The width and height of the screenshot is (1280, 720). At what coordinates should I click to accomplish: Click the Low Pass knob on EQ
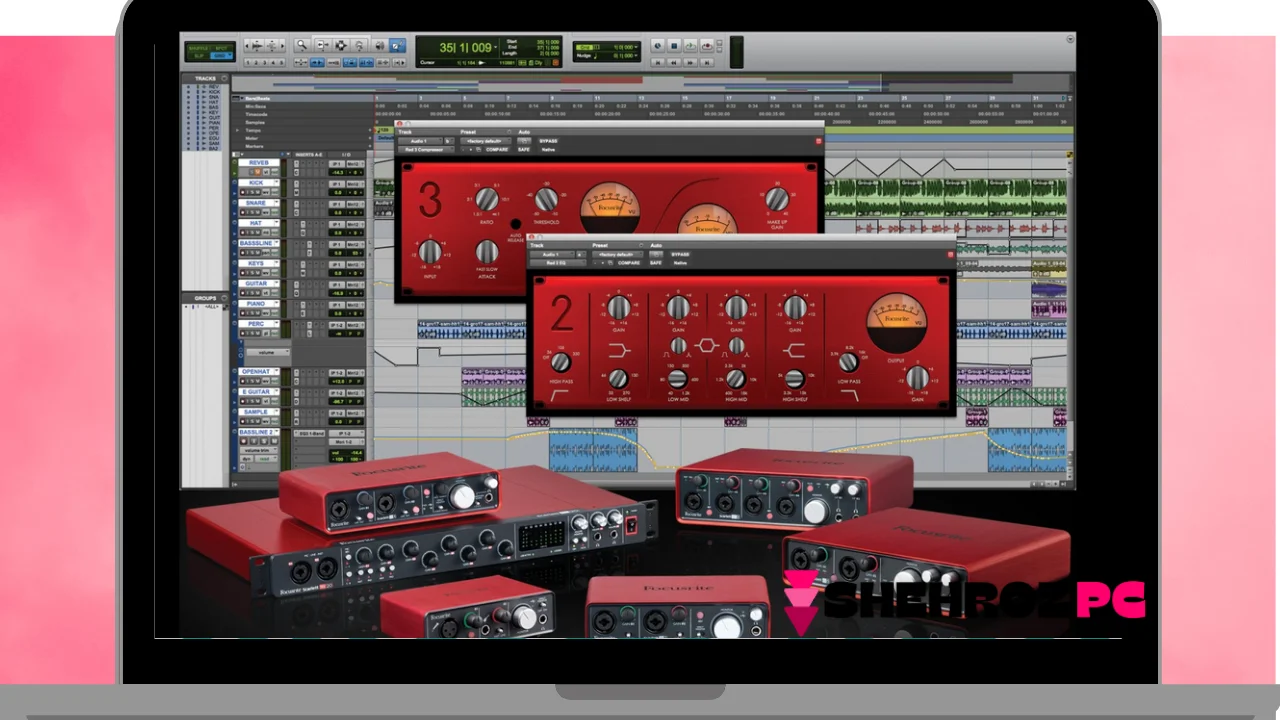(851, 362)
